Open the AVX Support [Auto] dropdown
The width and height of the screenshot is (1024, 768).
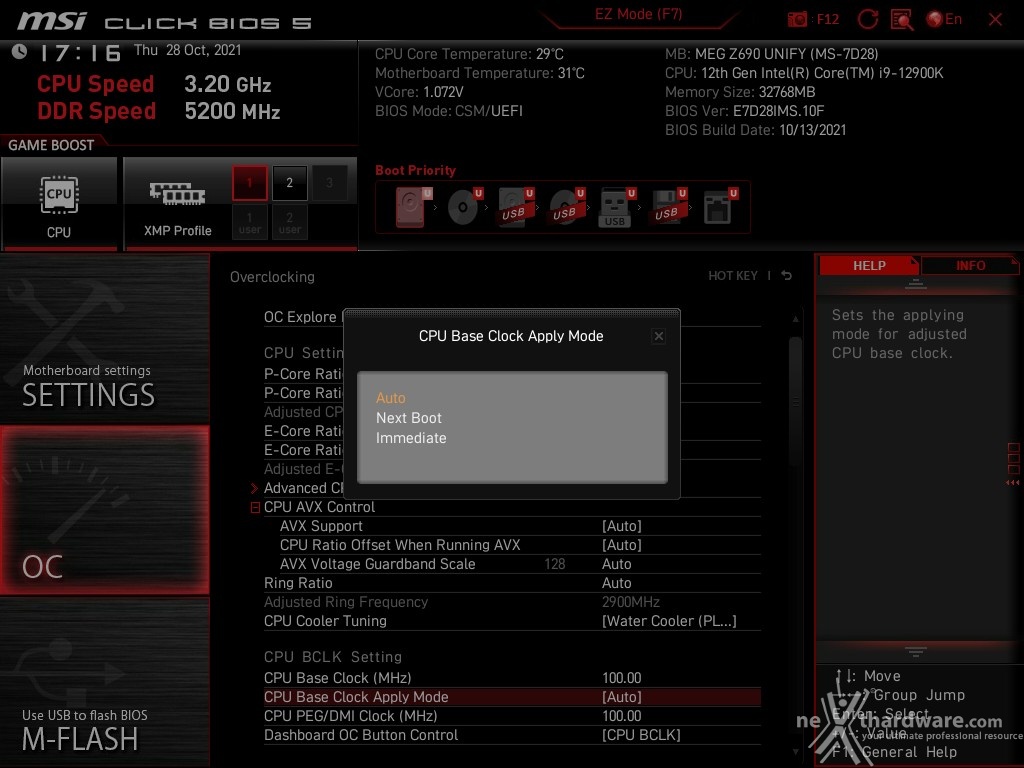(622, 526)
